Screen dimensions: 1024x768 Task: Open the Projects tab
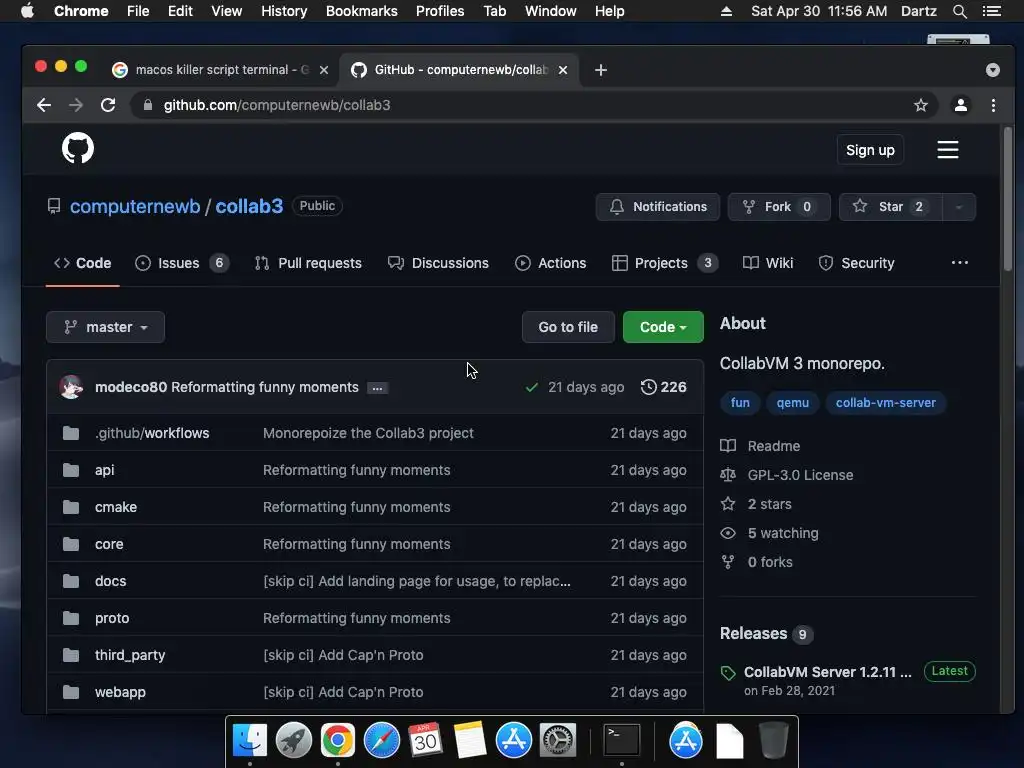tap(664, 263)
